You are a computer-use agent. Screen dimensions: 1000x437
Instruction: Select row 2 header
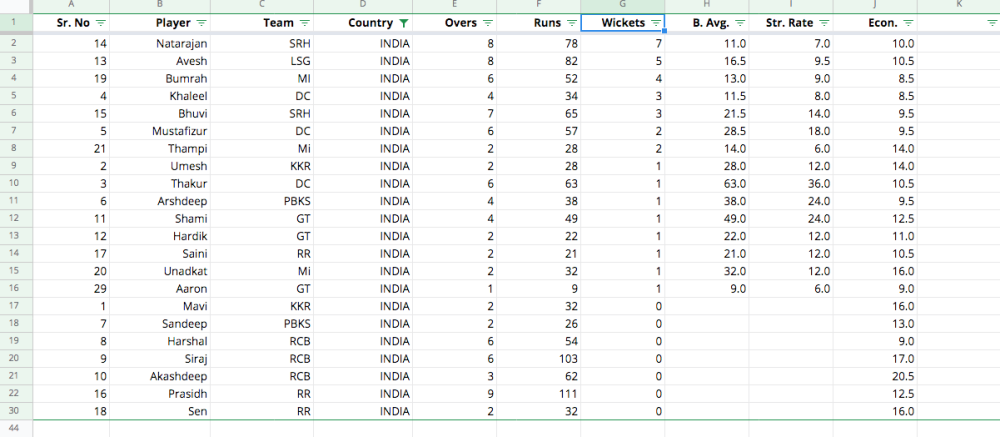(16, 44)
